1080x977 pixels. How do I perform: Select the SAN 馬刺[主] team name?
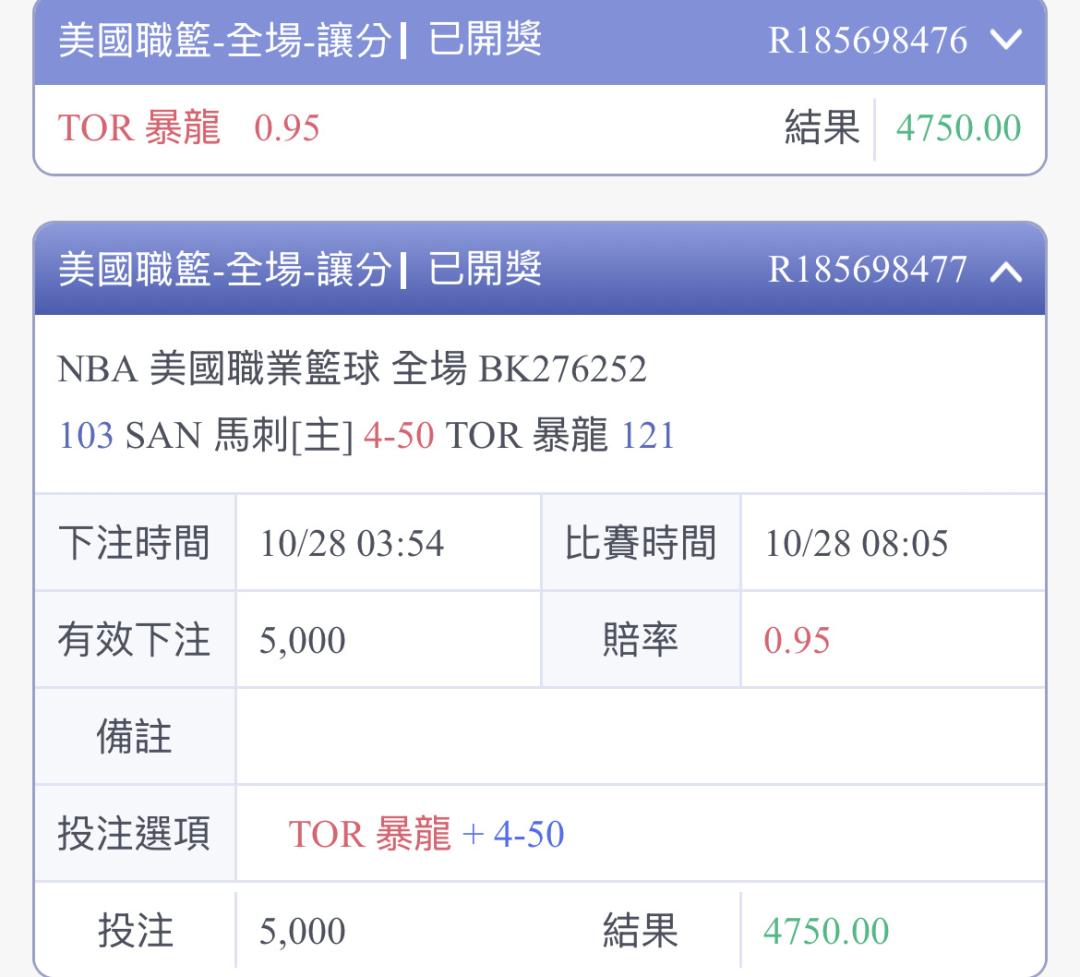238,436
